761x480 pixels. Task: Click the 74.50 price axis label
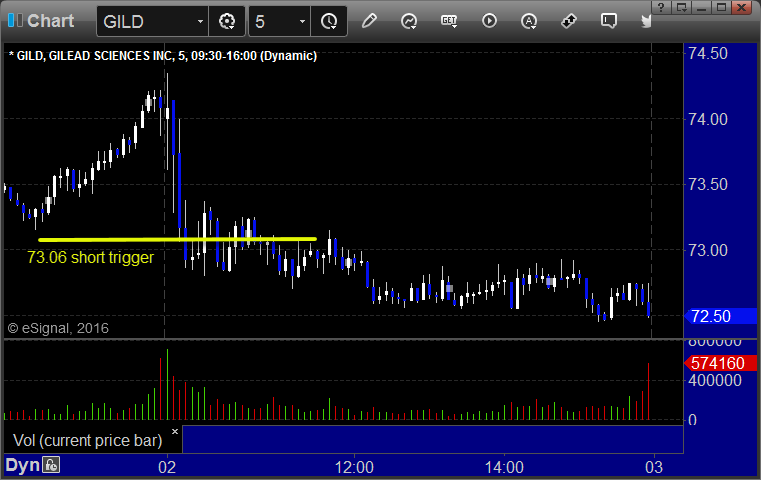(x=708, y=53)
